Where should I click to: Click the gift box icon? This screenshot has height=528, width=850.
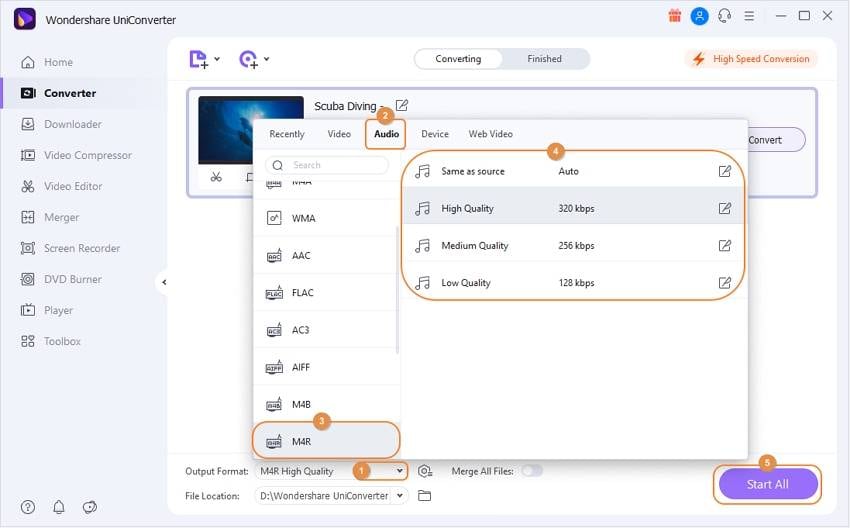(x=674, y=16)
